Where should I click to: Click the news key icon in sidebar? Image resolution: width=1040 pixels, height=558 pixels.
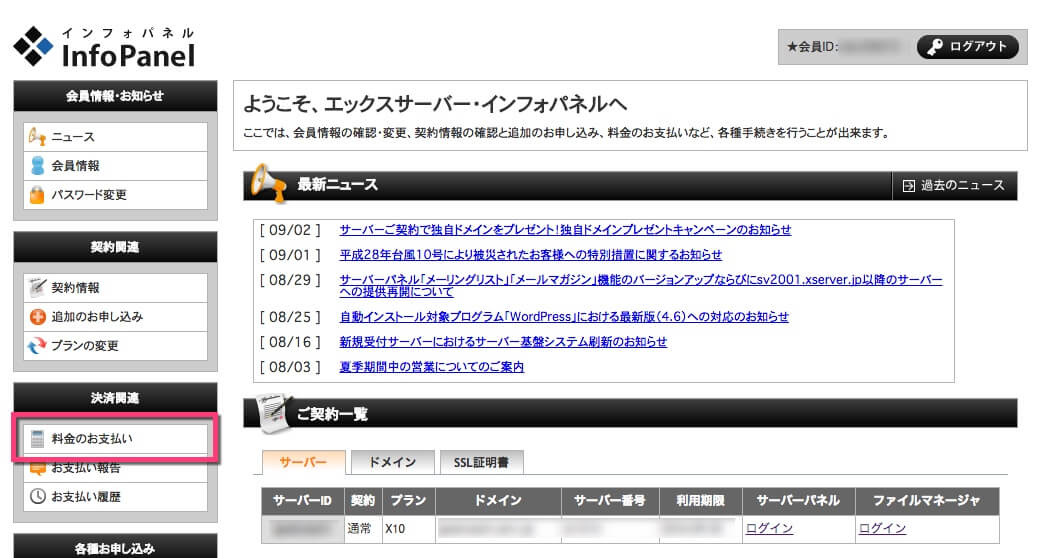[37, 137]
